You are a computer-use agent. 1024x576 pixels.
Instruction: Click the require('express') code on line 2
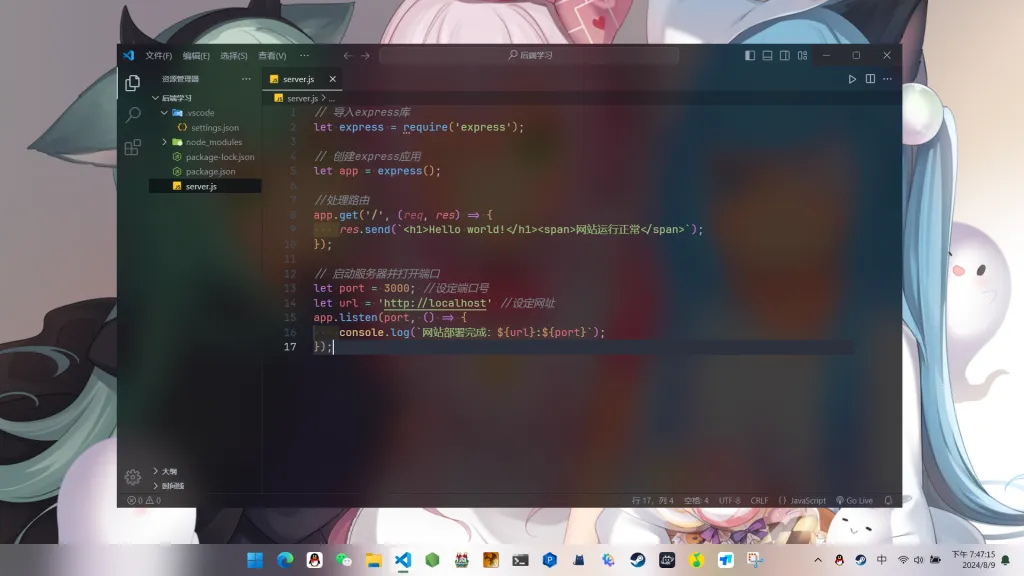click(x=460, y=127)
